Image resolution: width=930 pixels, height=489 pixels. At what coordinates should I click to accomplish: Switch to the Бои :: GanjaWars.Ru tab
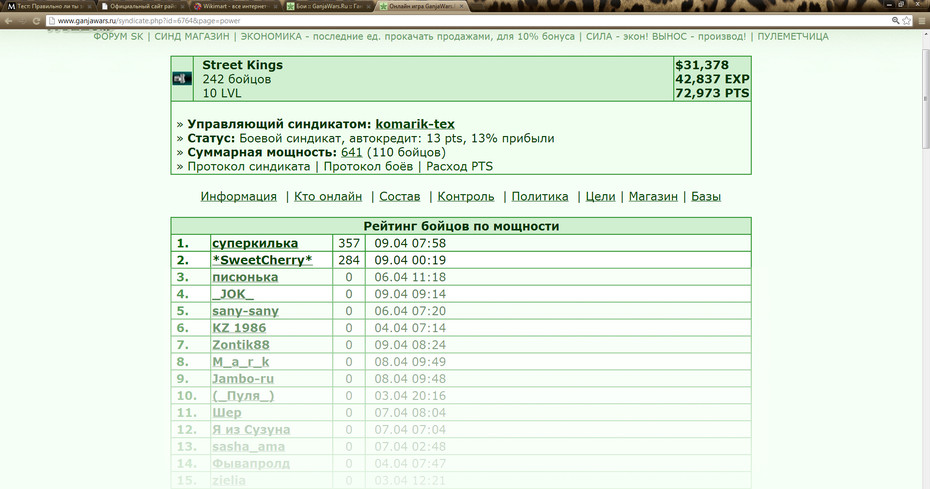click(327, 6)
